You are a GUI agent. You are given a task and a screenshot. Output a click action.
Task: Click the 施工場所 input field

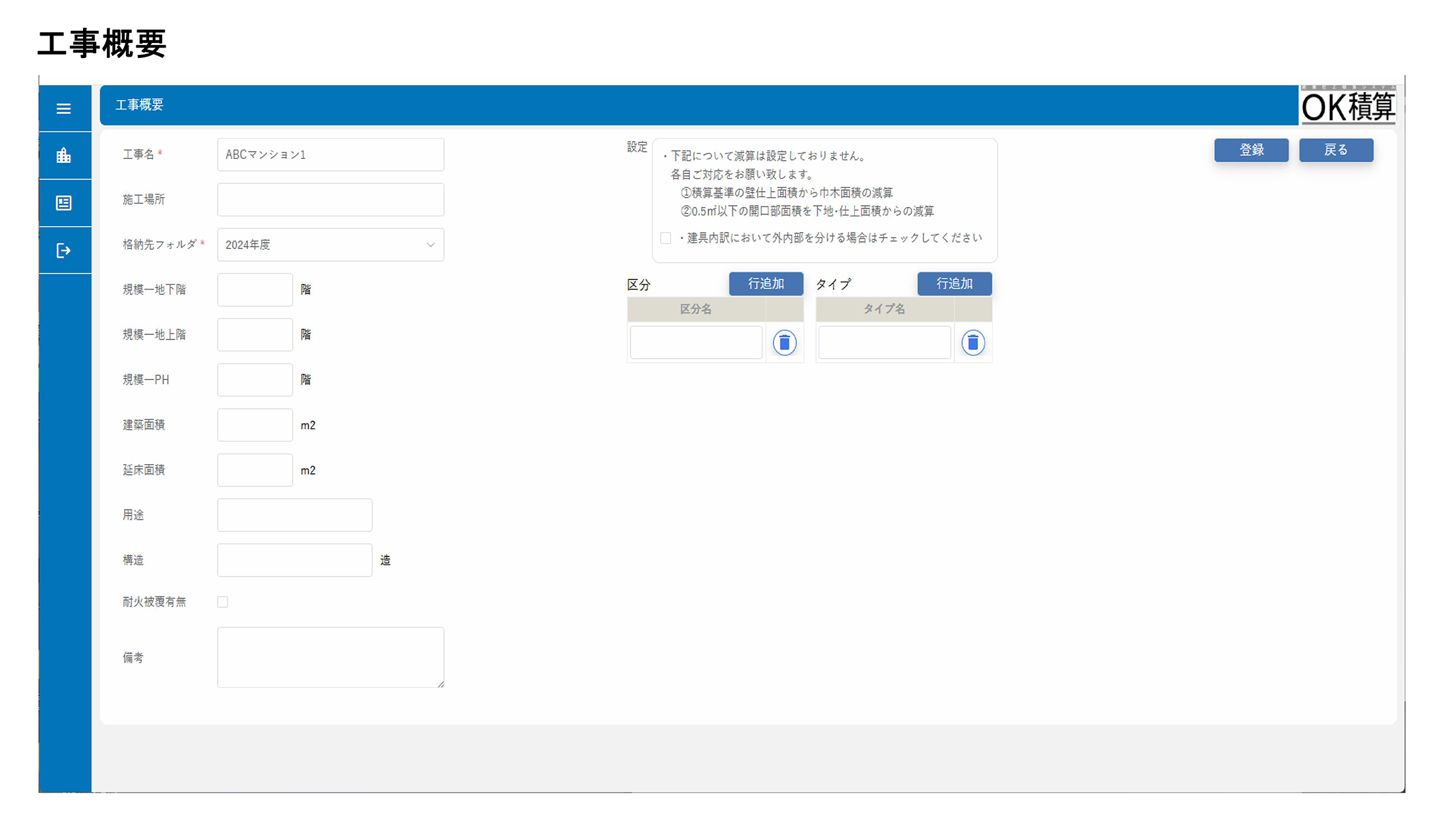point(330,200)
